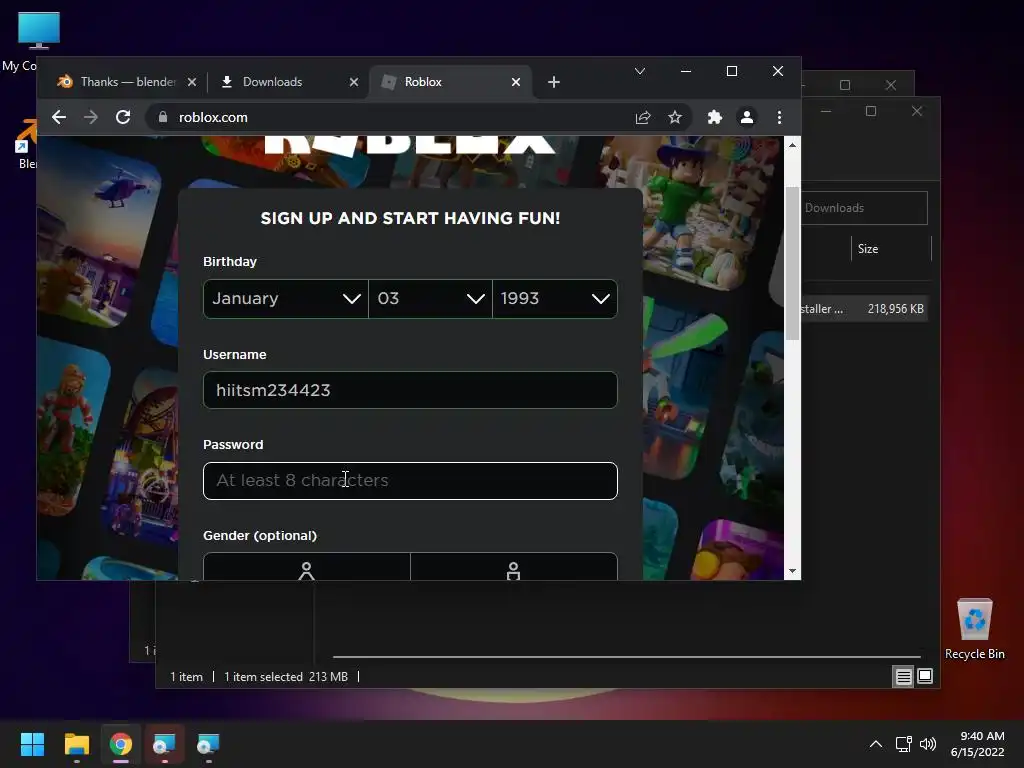Viewport: 1024px width, 768px height.
Task: Reload the Roblox page
Action: 123,118
